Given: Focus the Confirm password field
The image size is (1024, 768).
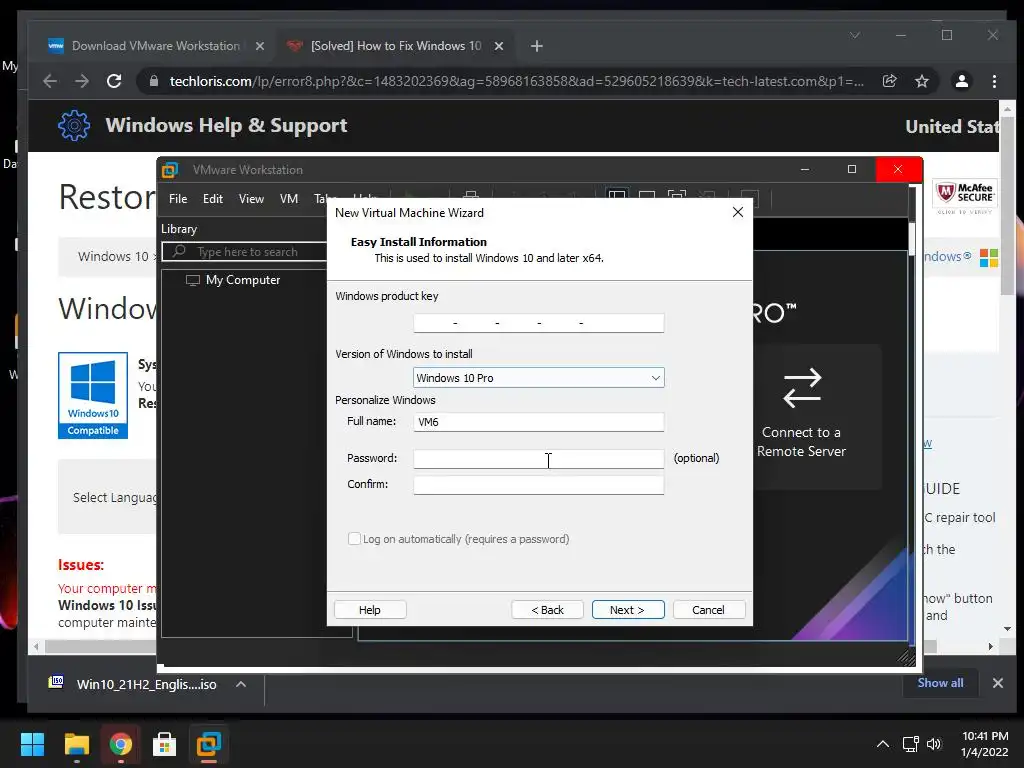Looking at the screenshot, I should pyautogui.click(x=539, y=485).
